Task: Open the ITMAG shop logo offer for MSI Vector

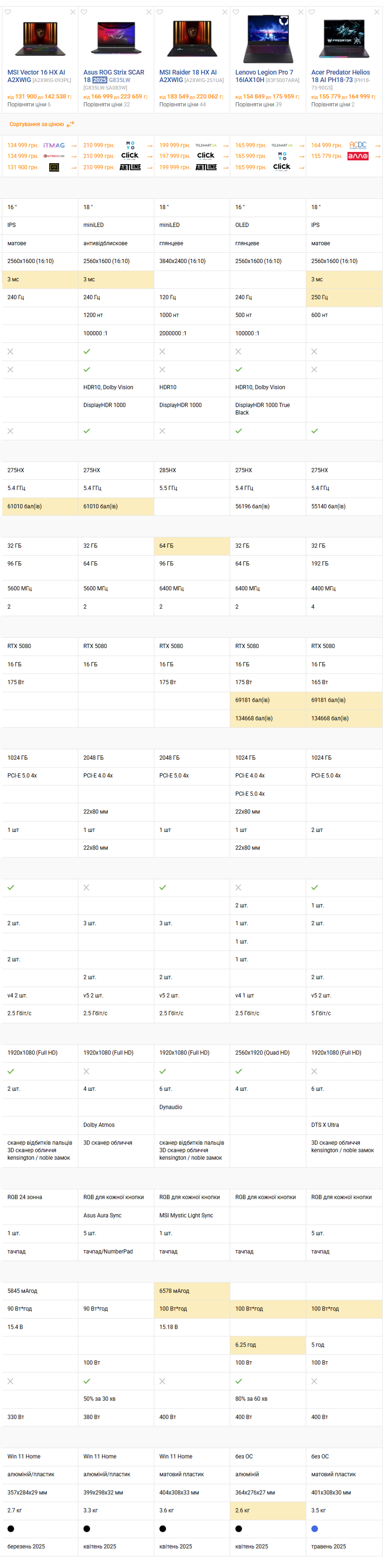Action: point(54,145)
